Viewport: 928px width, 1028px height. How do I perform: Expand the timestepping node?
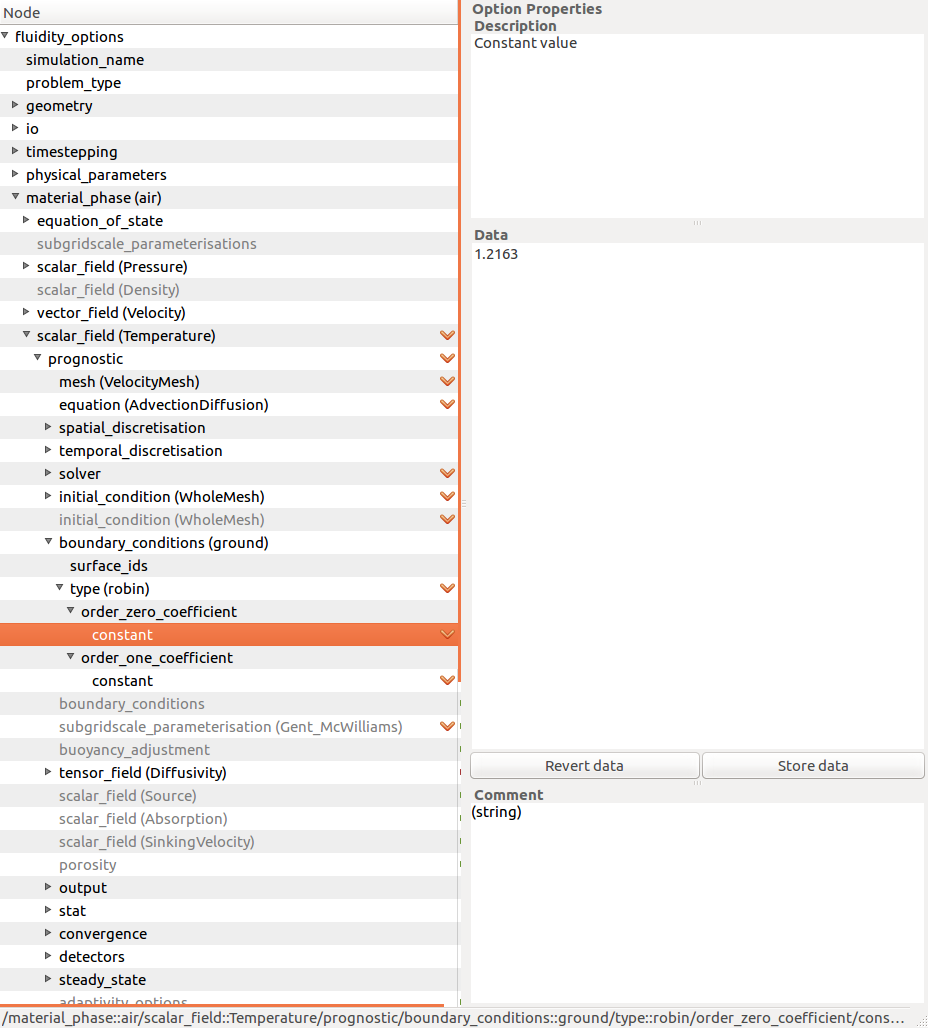pos(15,151)
